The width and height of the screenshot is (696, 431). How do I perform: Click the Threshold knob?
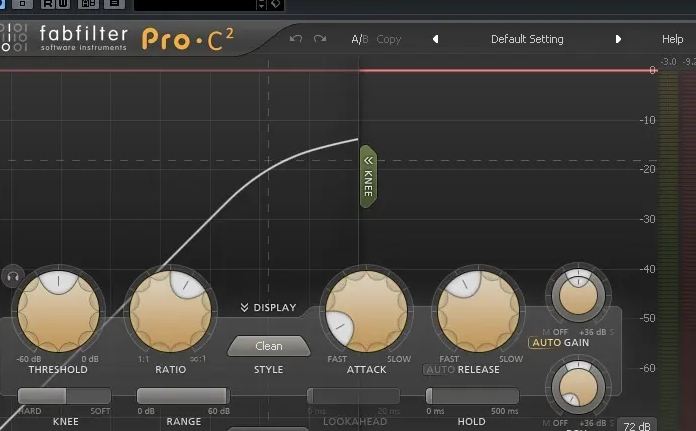pos(58,312)
